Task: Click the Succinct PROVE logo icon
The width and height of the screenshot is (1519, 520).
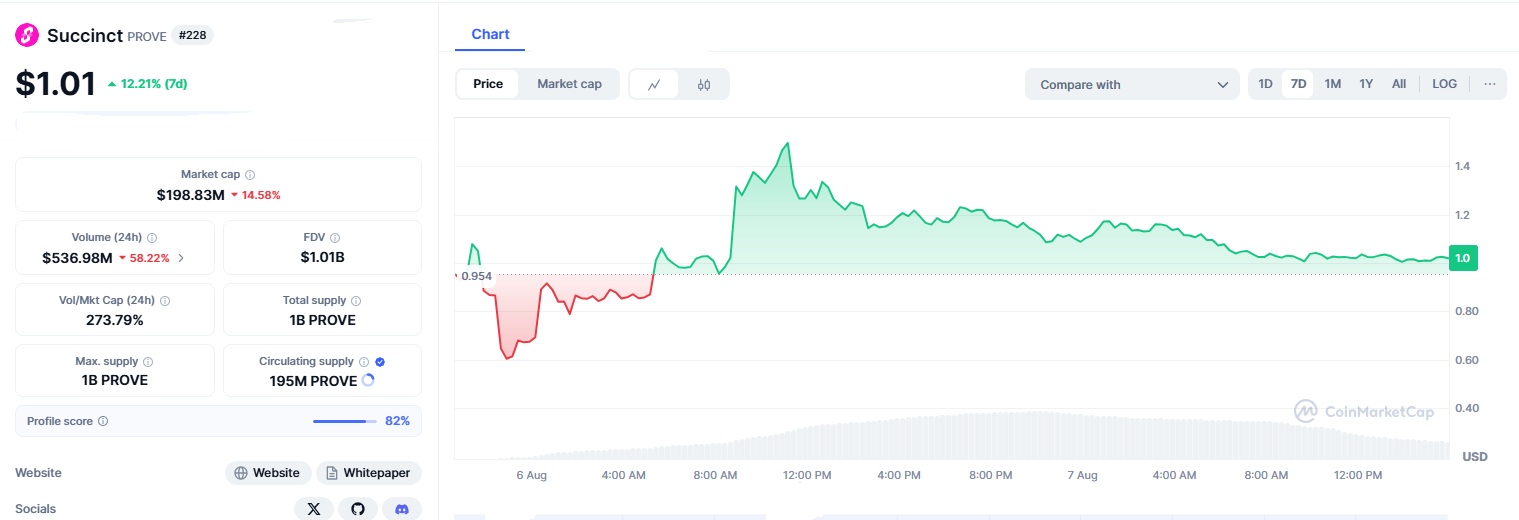Action: click(27, 36)
